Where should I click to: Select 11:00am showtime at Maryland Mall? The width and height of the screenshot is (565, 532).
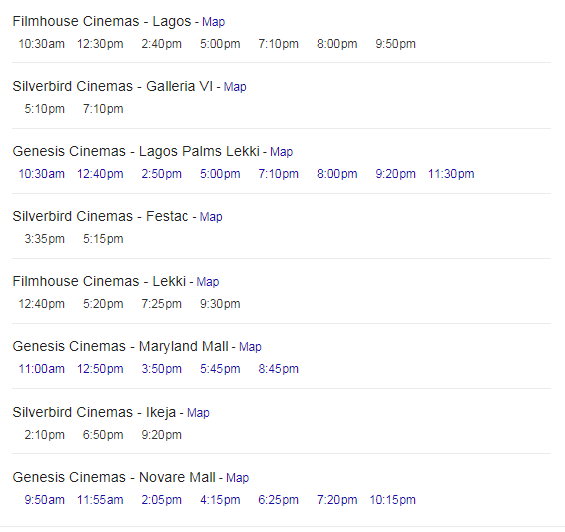[x=41, y=369]
